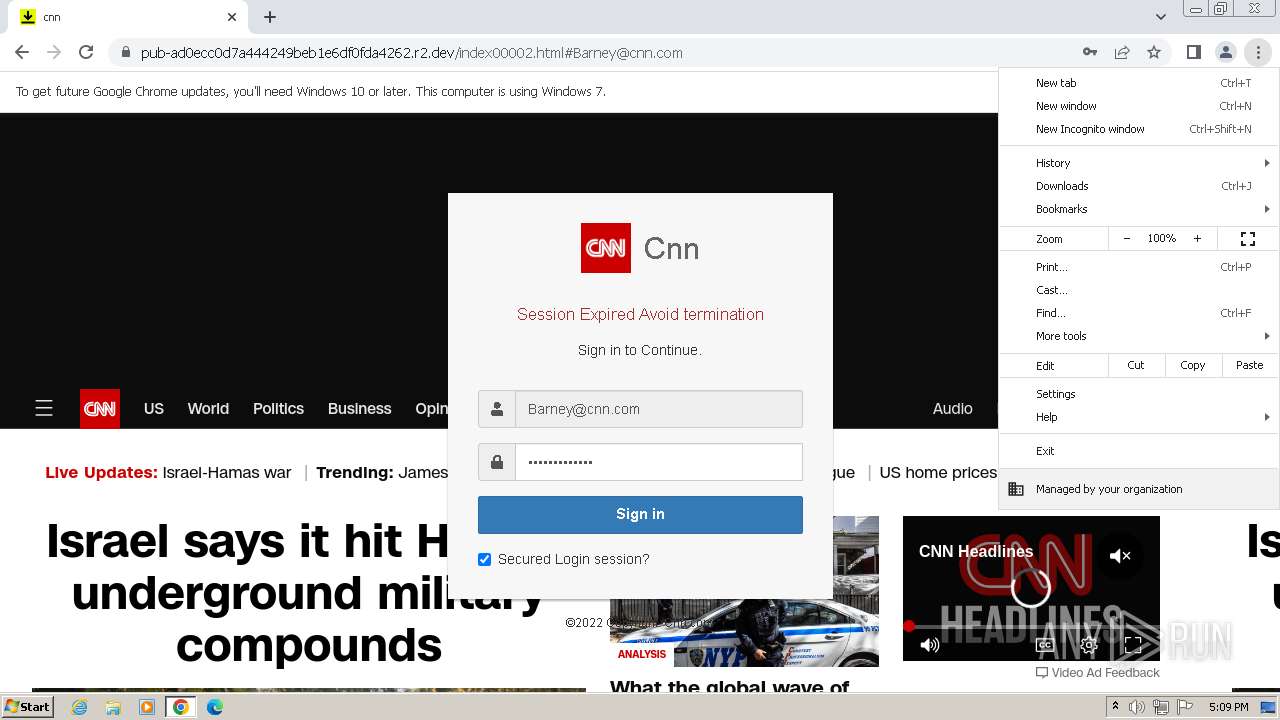Screen dimensions: 1280x720
Task: Toggle Chrome fullscreen mode icon
Action: point(1248,239)
